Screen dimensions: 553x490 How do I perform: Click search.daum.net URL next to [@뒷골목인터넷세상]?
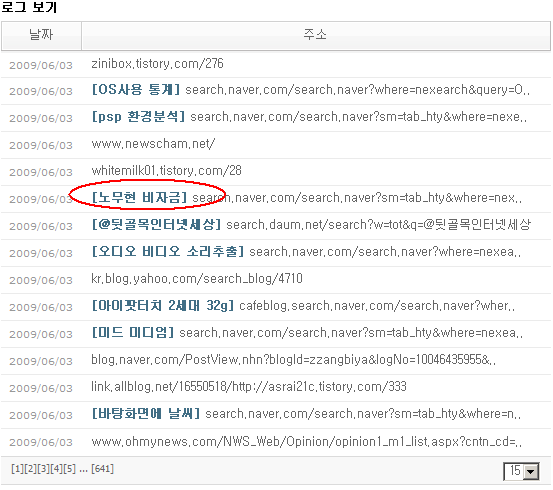coord(378,225)
